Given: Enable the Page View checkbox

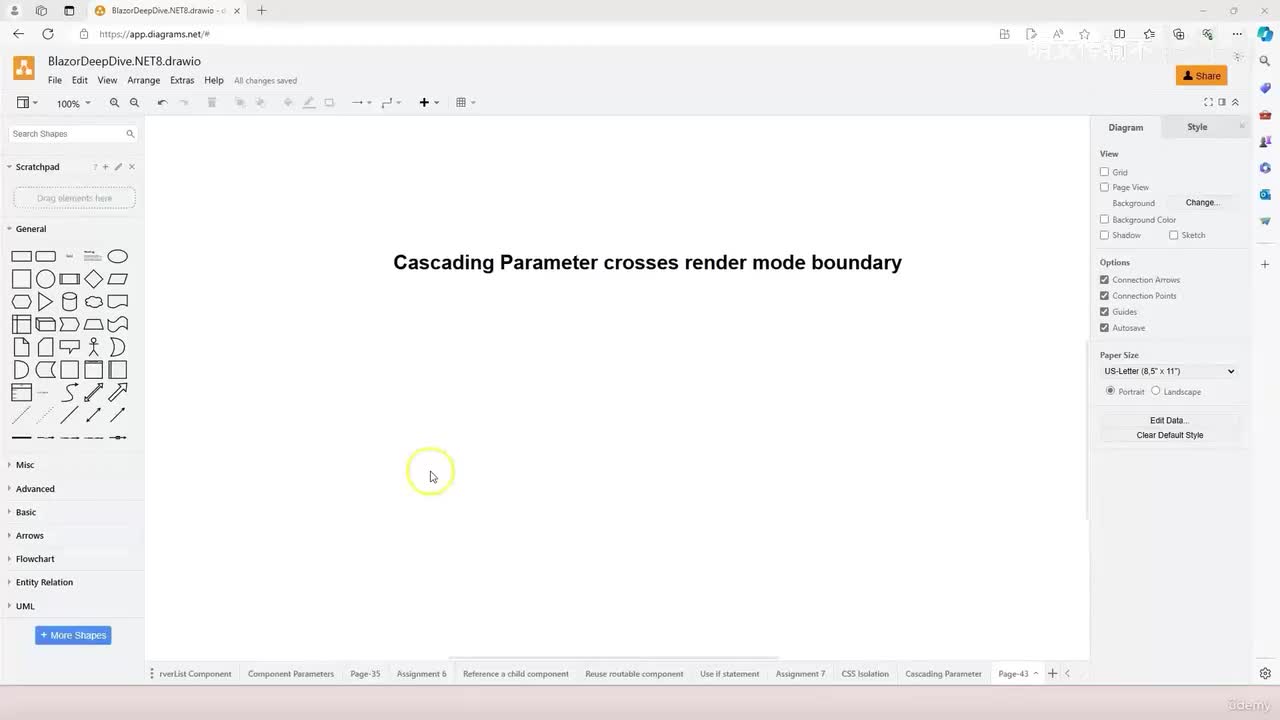Looking at the screenshot, I should click(x=1104, y=187).
